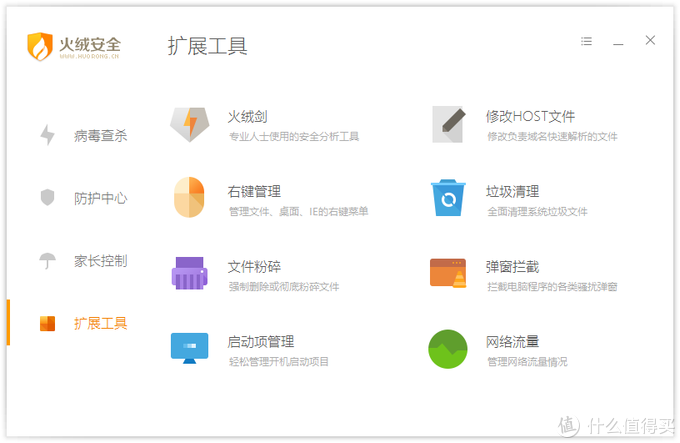Click the 轻松管理开机启动项目 description
The image size is (680, 443).
pyautogui.click(x=279, y=362)
